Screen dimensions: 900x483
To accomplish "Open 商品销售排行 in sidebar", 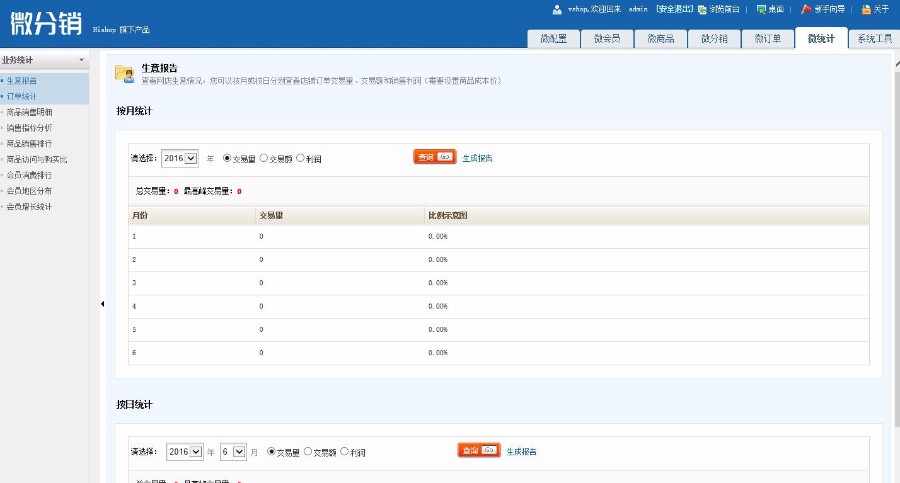I will coord(29,144).
